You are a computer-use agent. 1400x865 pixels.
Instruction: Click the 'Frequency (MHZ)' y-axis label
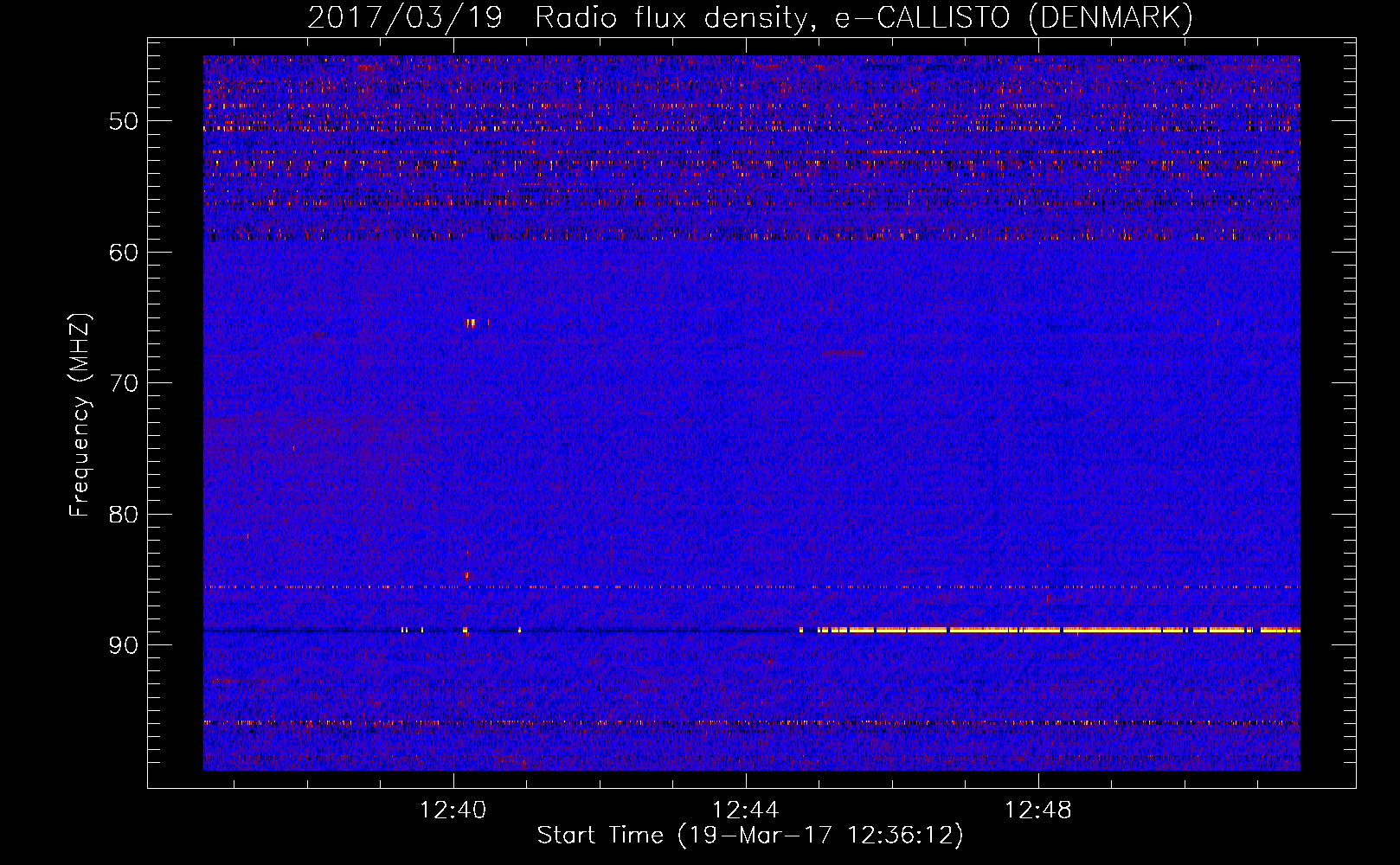(x=80, y=416)
